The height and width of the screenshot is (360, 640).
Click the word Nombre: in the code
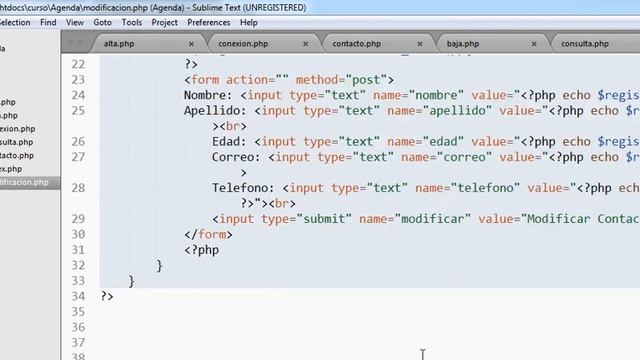pos(208,95)
